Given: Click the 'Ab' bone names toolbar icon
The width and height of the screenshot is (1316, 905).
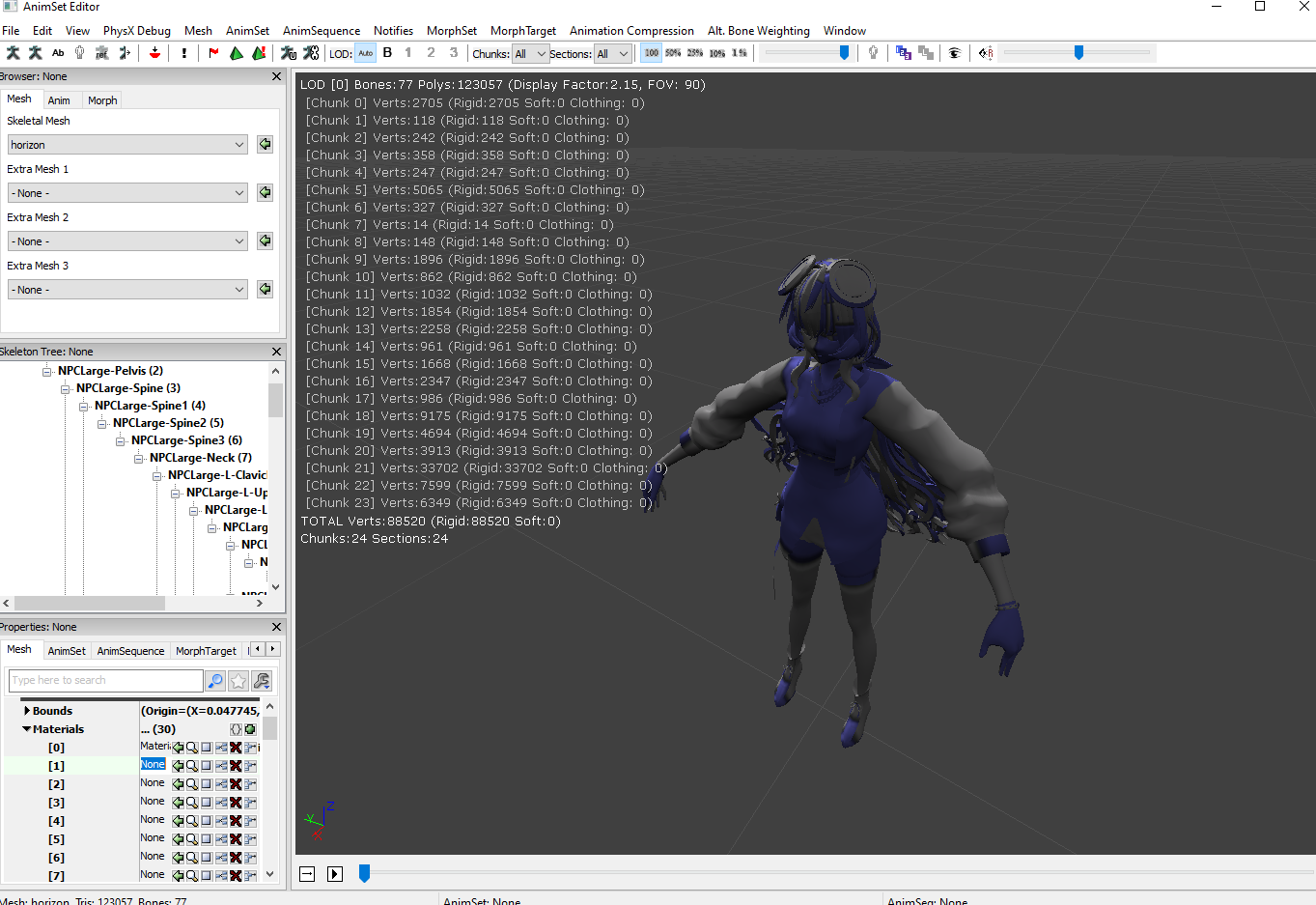Looking at the screenshot, I should click(58, 53).
